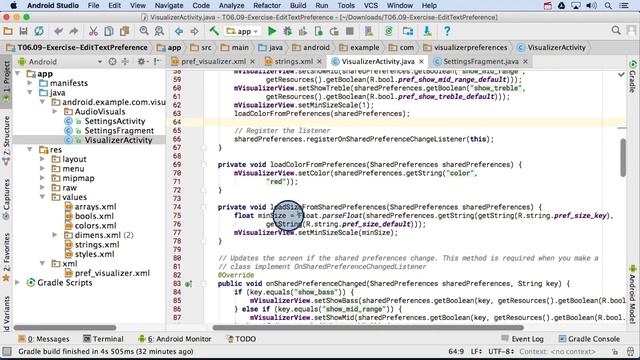The height and width of the screenshot is (360, 640).
Task: Navigate back with the left arrow icon
Action: (179, 31)
